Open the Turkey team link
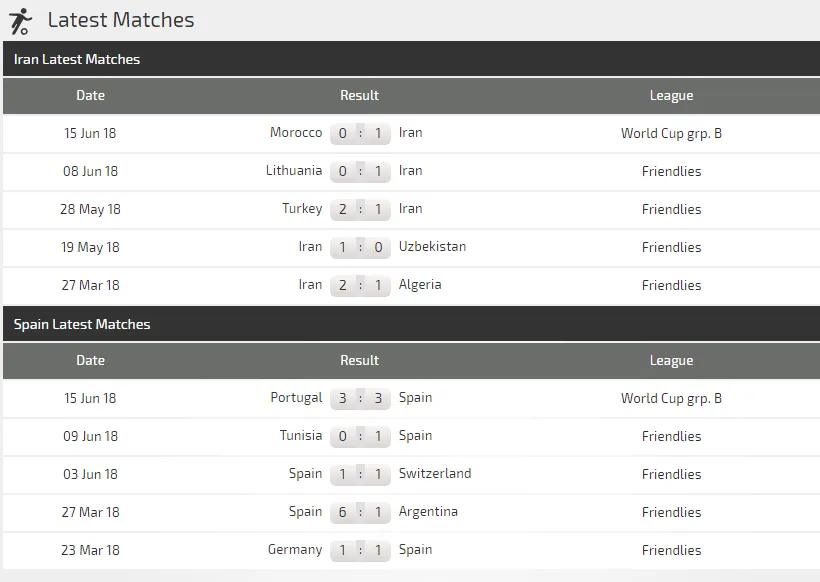Viewport: 820px width, 582px height. [302, 209]
